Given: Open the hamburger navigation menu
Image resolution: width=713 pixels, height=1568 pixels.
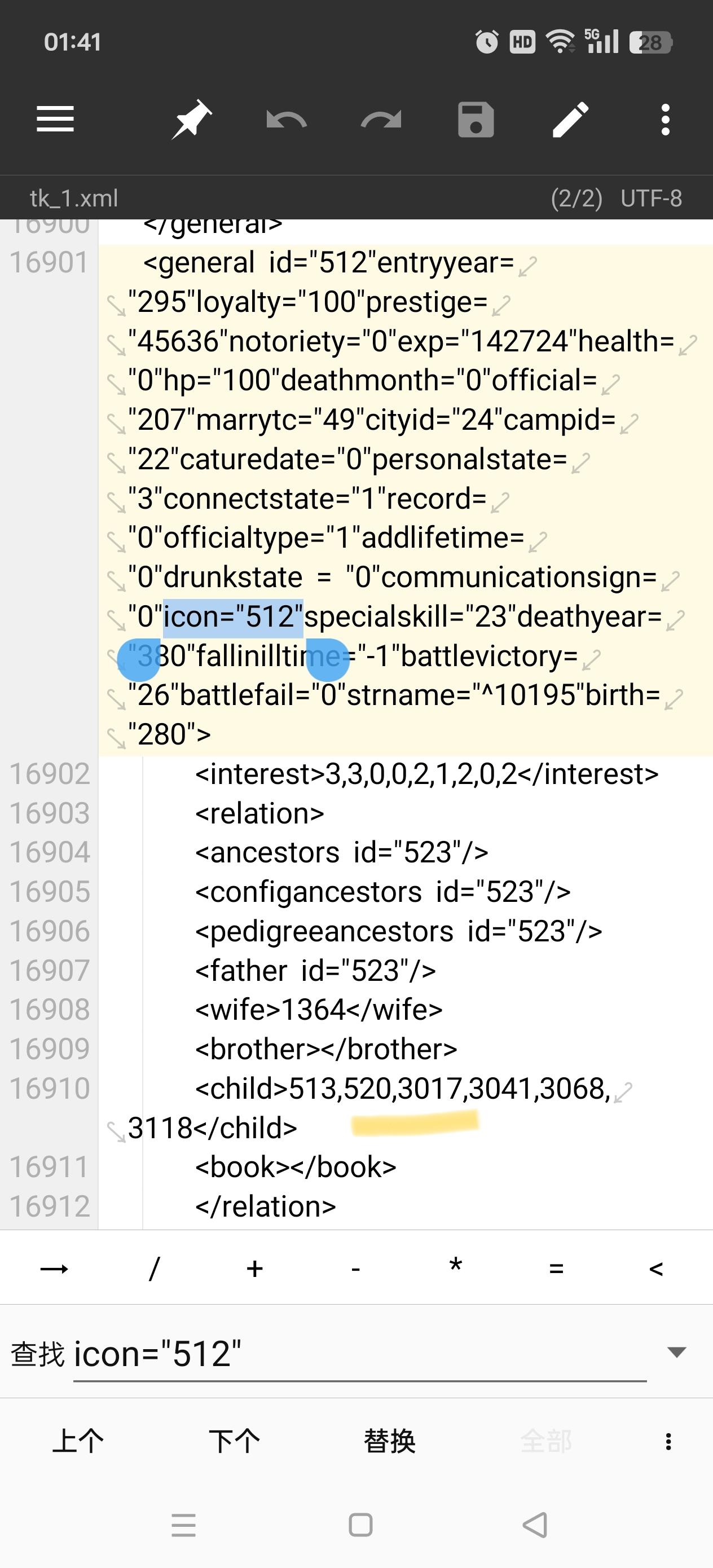Looking at the screenshot, I should point(55,118).
